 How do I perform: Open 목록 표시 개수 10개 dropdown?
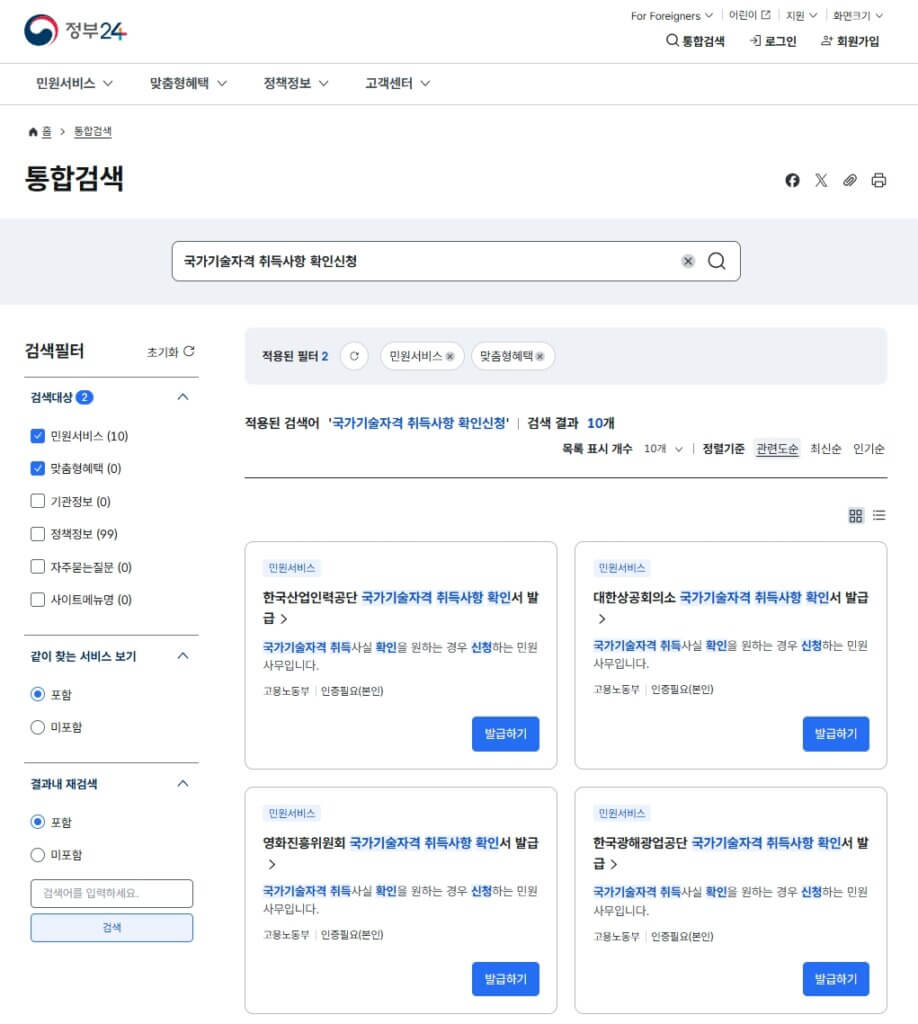(x=663, y=449)
